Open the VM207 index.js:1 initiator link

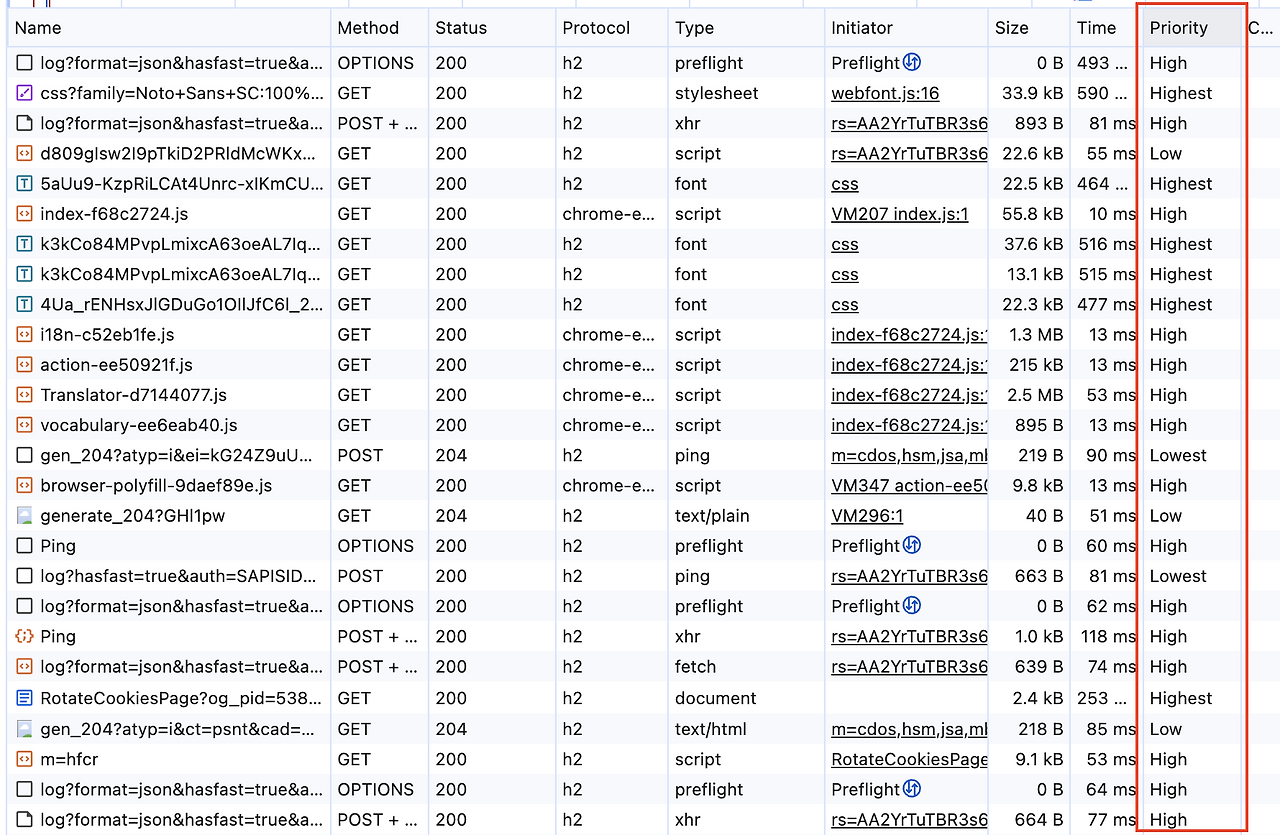[x=900, y=214]
